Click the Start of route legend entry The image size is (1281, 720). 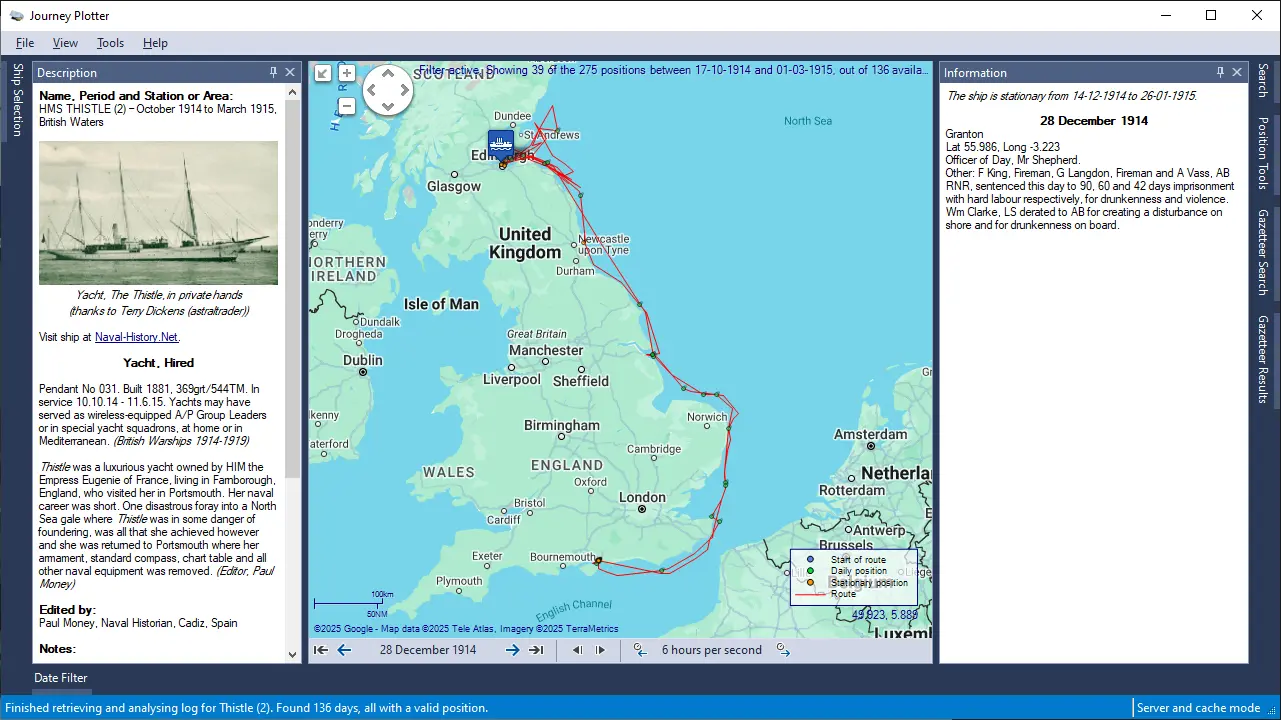point(858,559)
